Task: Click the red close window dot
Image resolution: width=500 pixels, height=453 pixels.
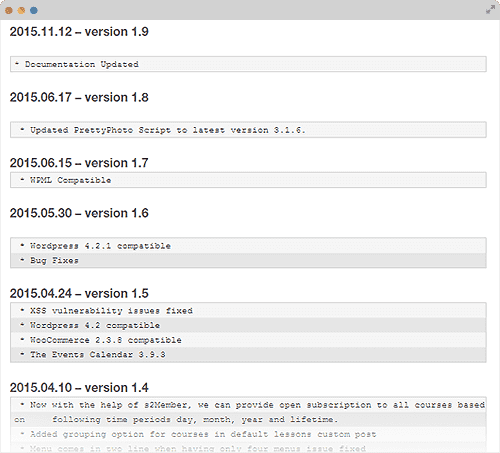Action: pyautogui.click(x=9, y=10)
